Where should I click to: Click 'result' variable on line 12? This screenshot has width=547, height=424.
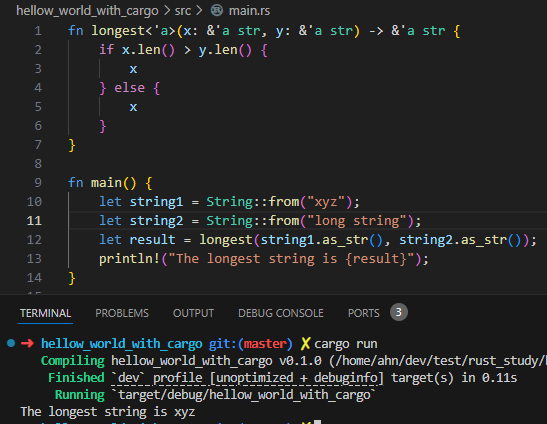point(152,240)
